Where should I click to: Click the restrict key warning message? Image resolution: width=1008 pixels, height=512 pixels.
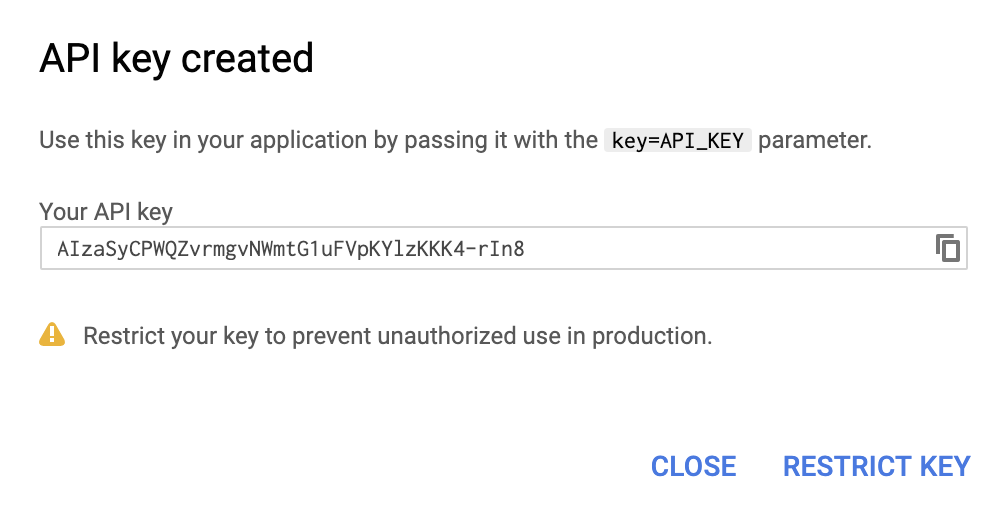click(x=397, y=336)
